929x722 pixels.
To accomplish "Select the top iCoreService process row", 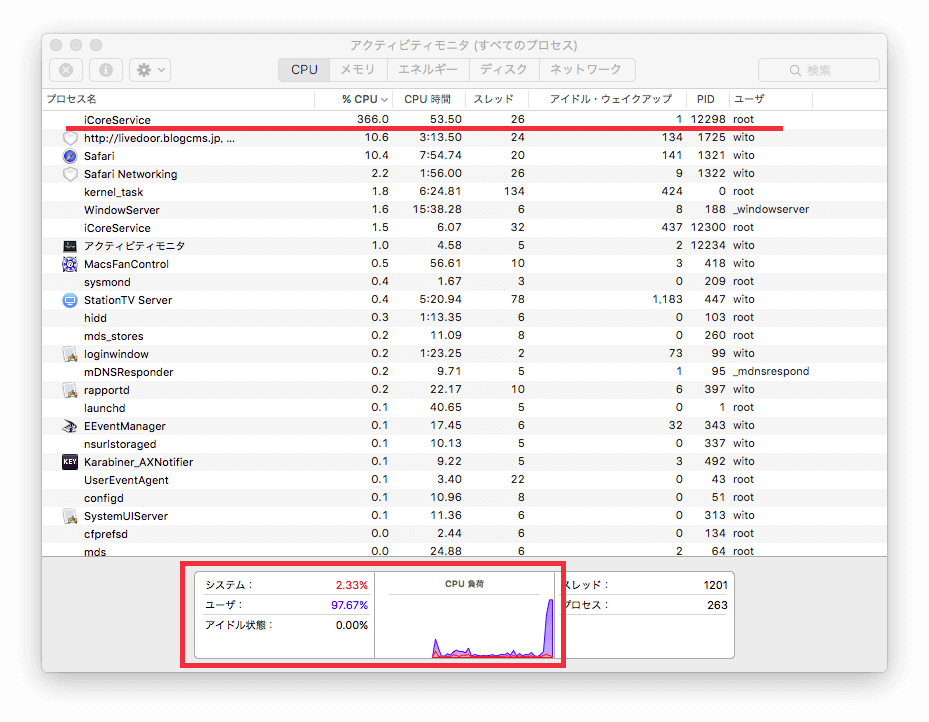I will pyautogui.click(x=464, y=120).
